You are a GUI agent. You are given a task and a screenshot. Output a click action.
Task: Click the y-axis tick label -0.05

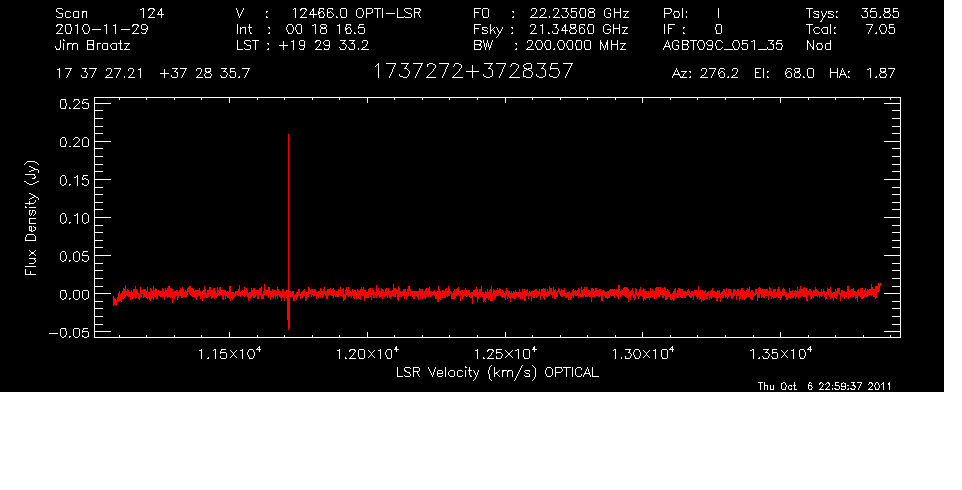coord(69,332)
